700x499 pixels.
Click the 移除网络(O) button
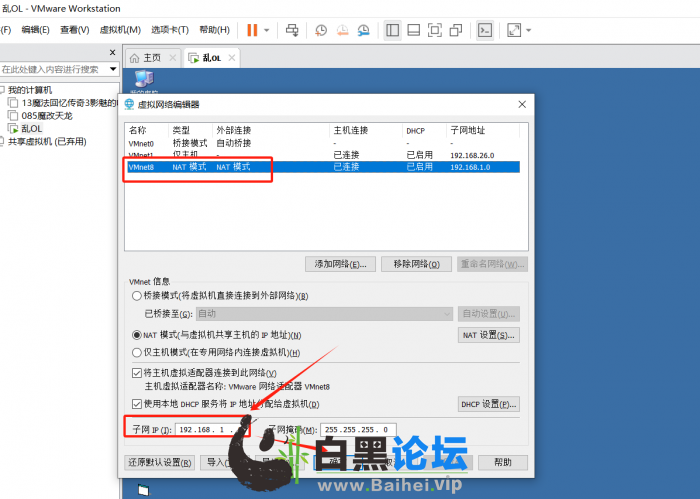(x=416, y=264)
